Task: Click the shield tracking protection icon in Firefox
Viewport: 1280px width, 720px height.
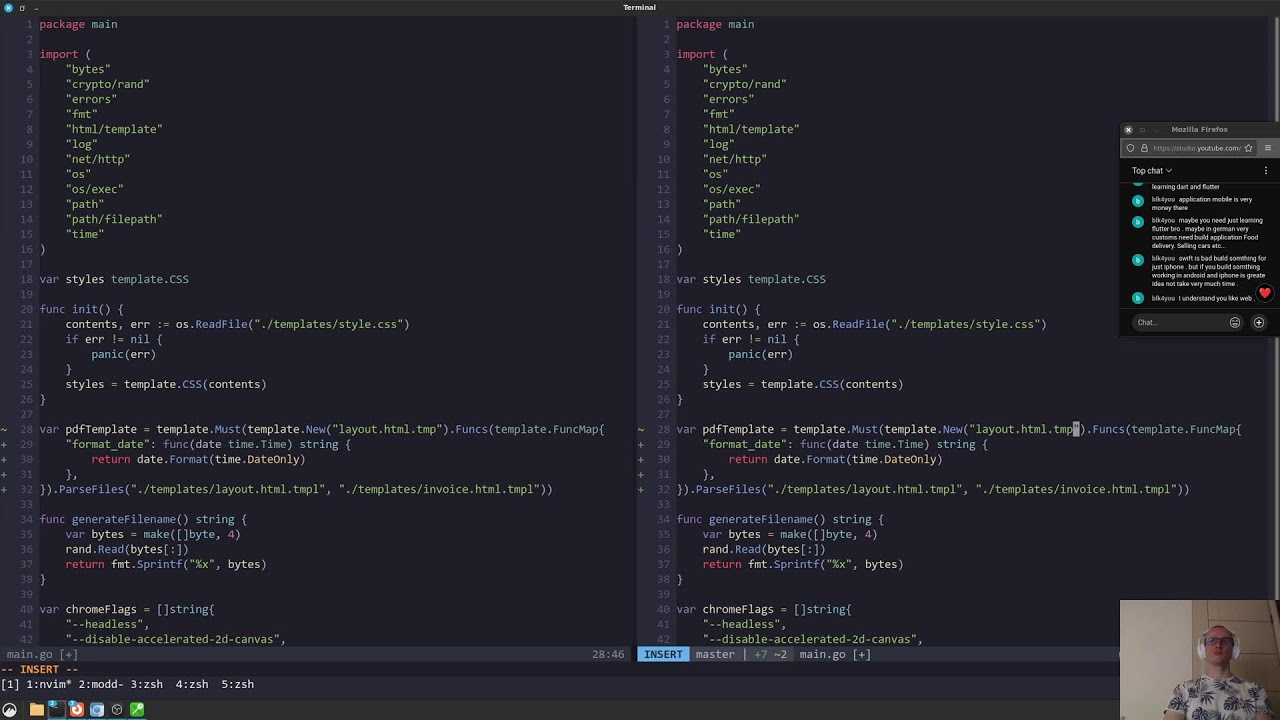Action: [1131, 148]
